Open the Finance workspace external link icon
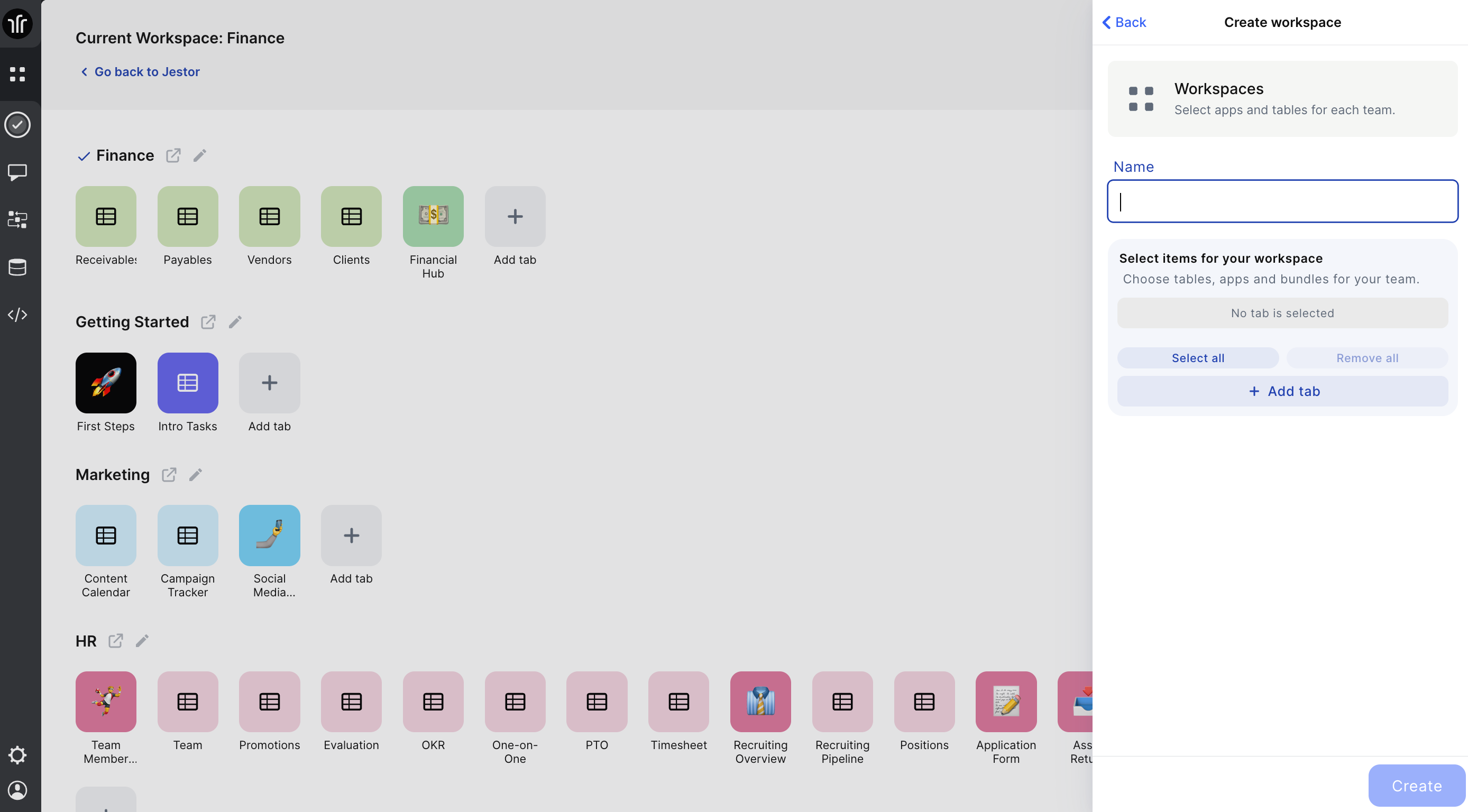 click(x=173, y=155)
